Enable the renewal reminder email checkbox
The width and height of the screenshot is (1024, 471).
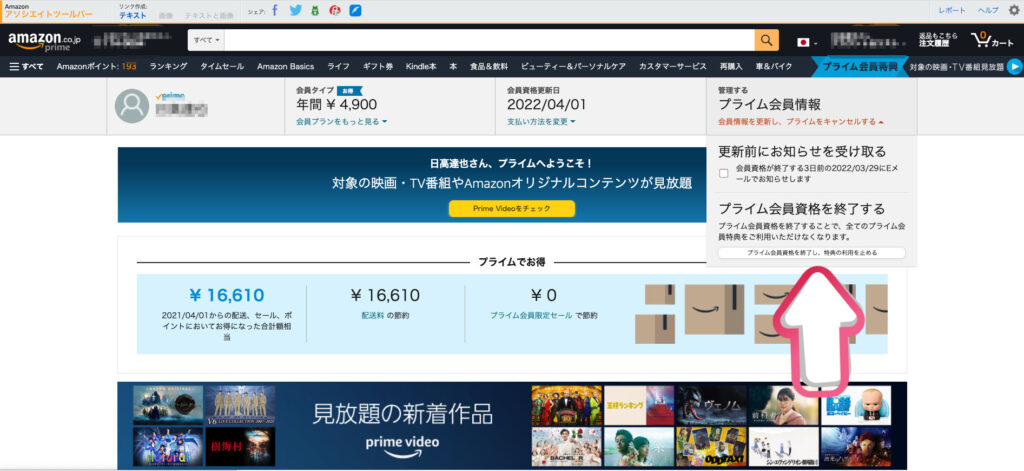[724, 173]
